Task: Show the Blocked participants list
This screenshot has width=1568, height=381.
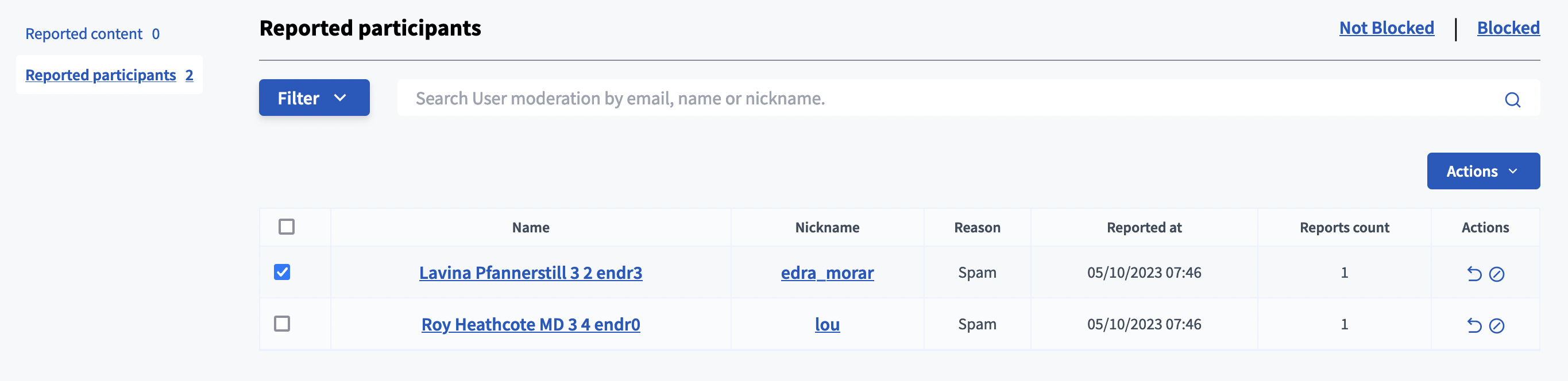Action: click(x=1508, y=28)
